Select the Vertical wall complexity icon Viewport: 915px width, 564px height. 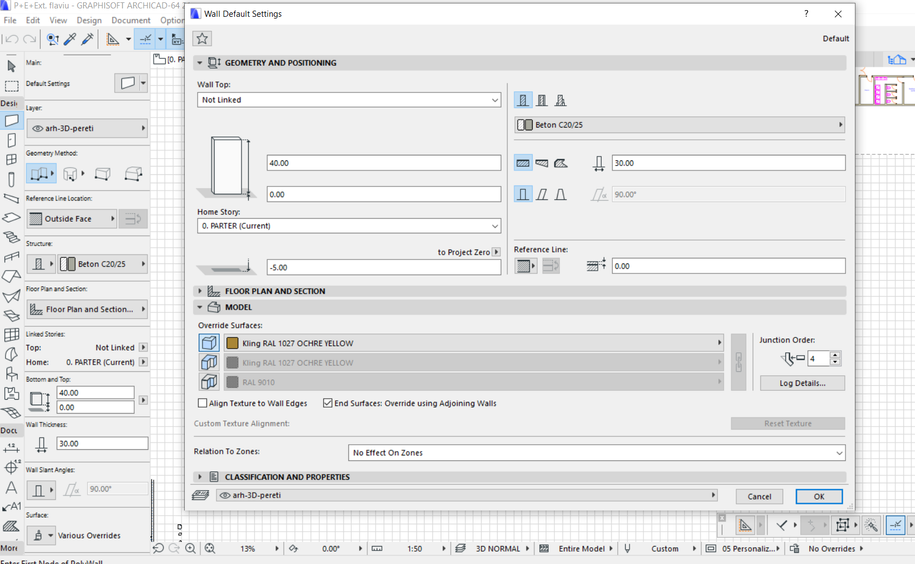[523, 194]
